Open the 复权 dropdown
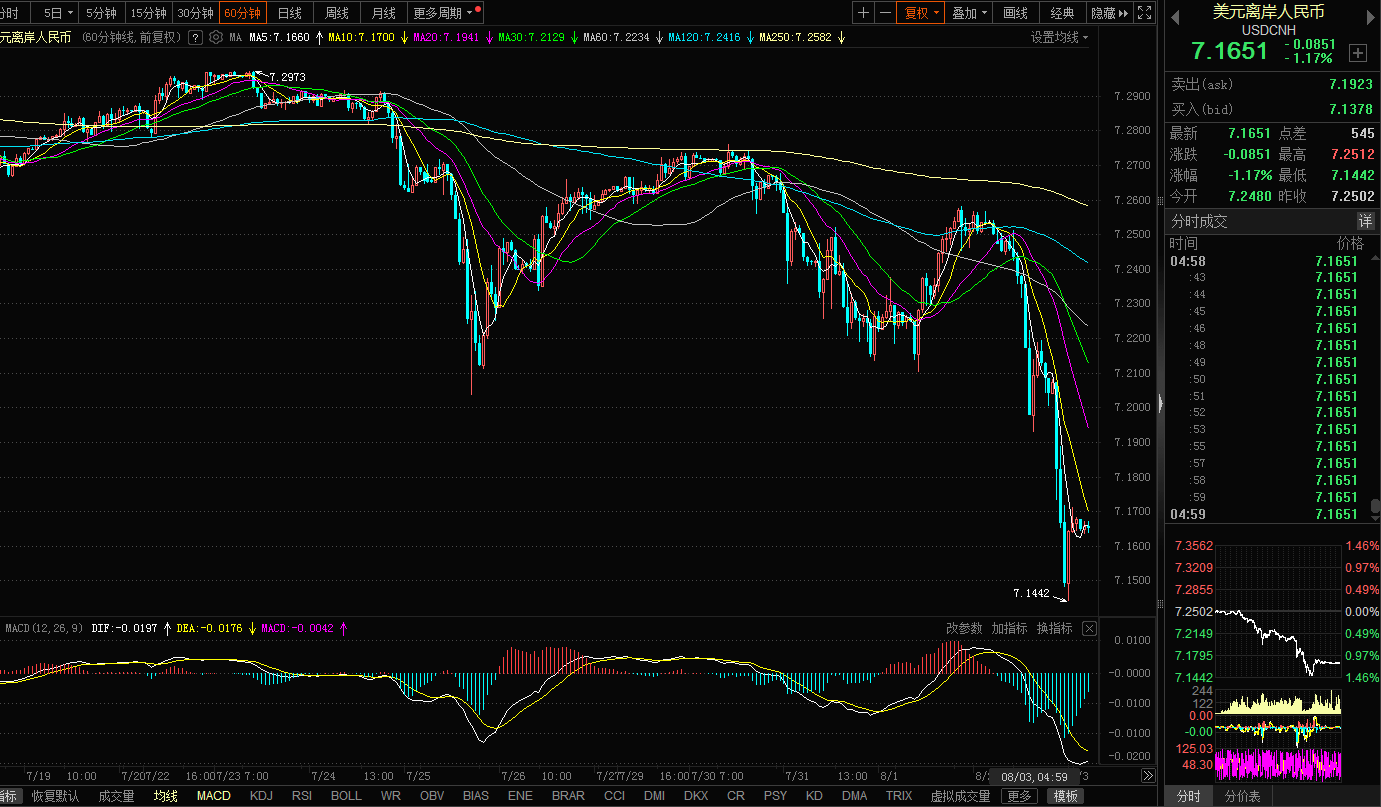This screenshot has width=1381, height=807. point(921,13)
